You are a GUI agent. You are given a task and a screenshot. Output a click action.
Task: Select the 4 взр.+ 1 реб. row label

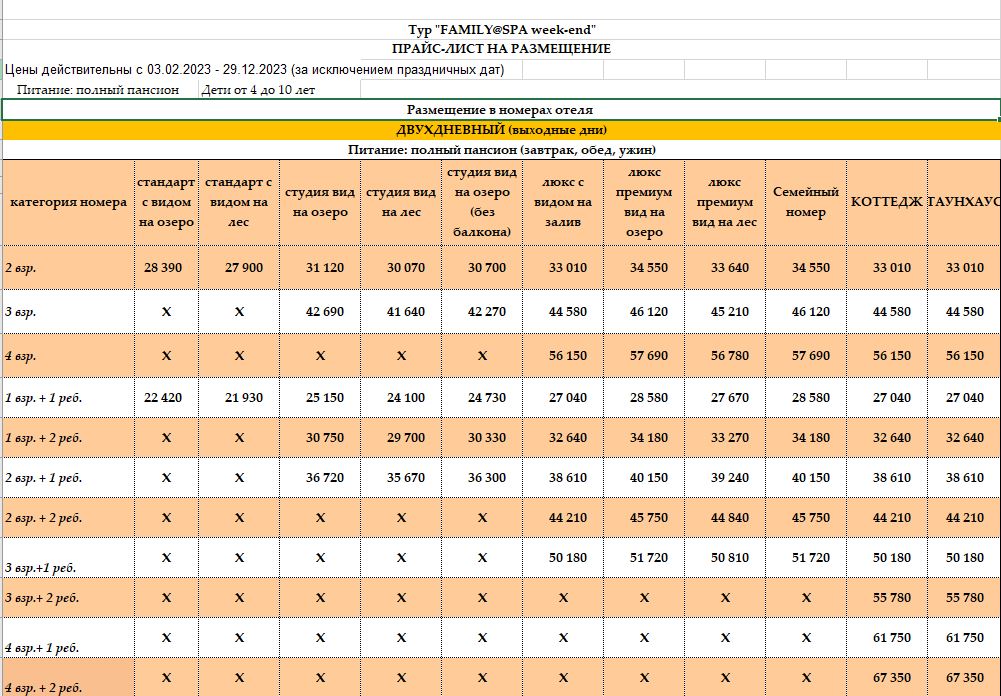click(x=68, y=638)
